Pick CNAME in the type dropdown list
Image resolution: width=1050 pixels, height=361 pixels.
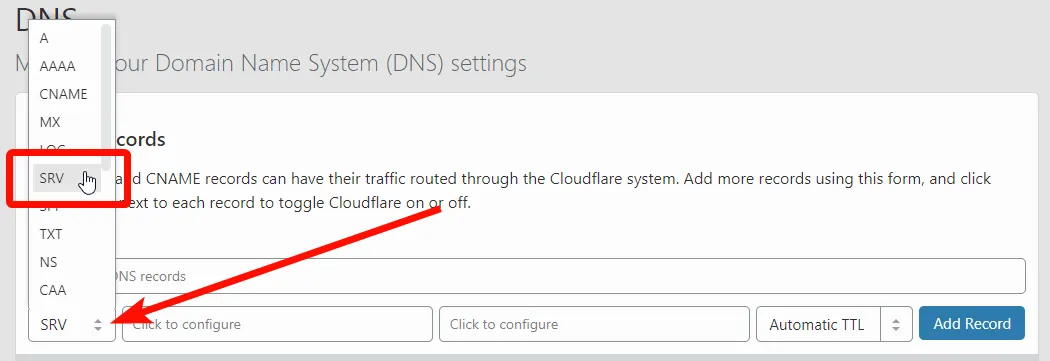tap(65, 94)
